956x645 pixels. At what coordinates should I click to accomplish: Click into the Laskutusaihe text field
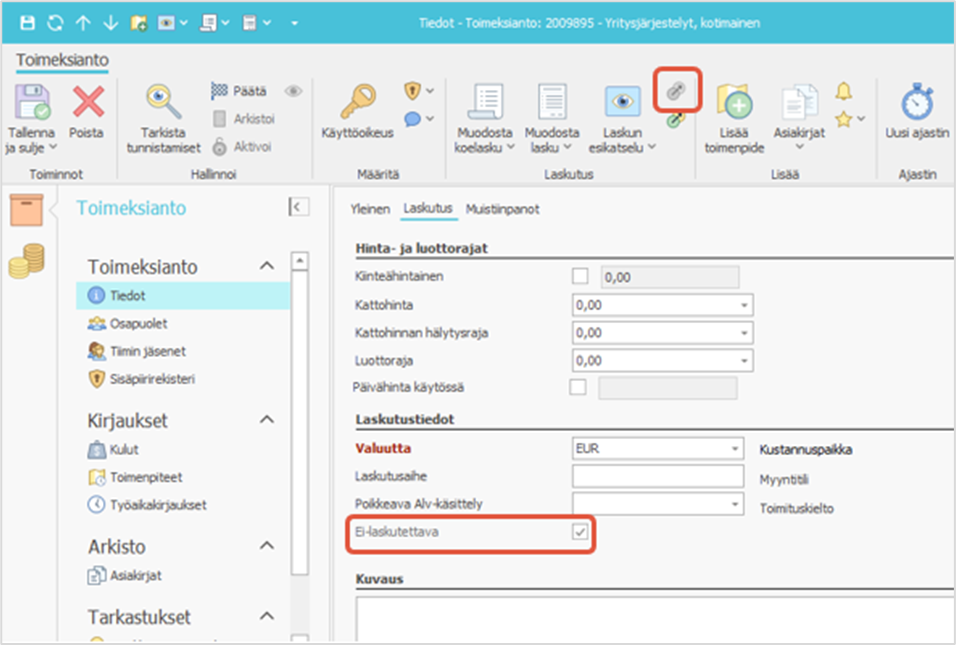tap(658, 477)
